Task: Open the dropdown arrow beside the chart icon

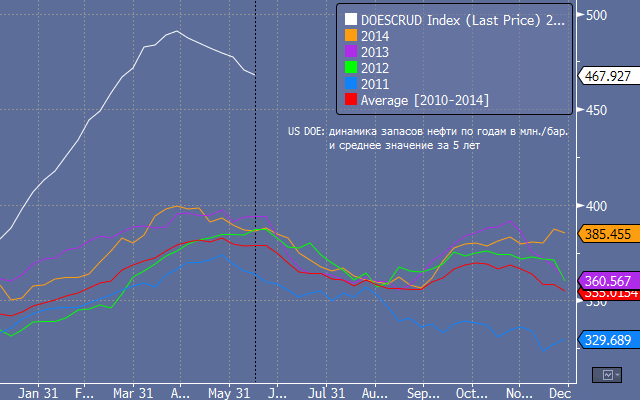Action: point(619,374)
